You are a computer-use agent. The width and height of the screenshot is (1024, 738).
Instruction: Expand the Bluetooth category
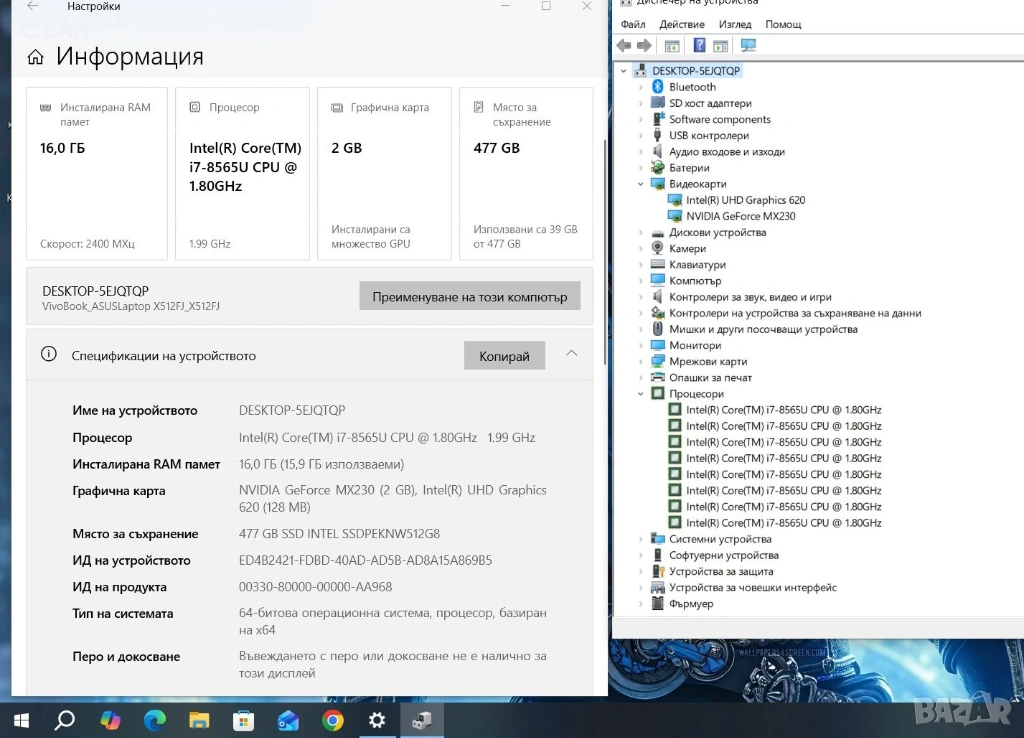click(x=641, y=87)
